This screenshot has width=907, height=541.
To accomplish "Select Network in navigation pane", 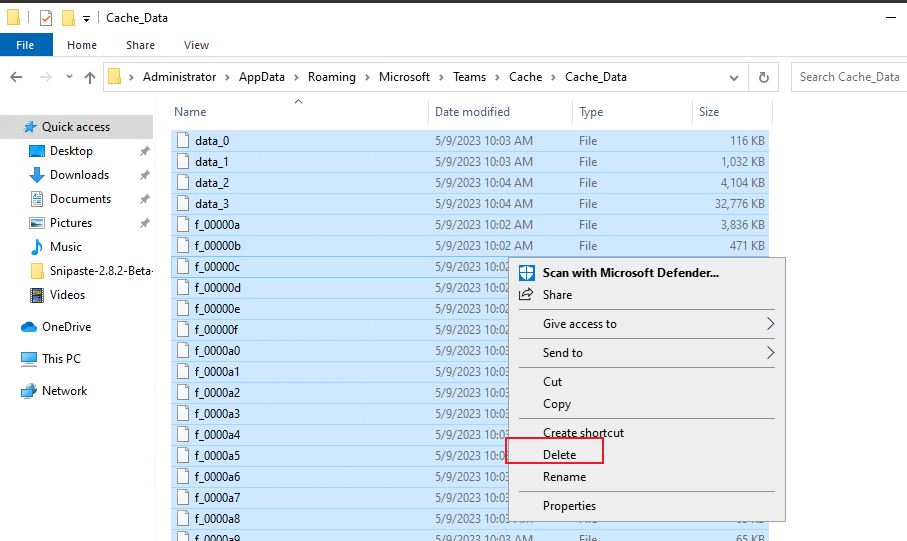I will click(64, 391).
